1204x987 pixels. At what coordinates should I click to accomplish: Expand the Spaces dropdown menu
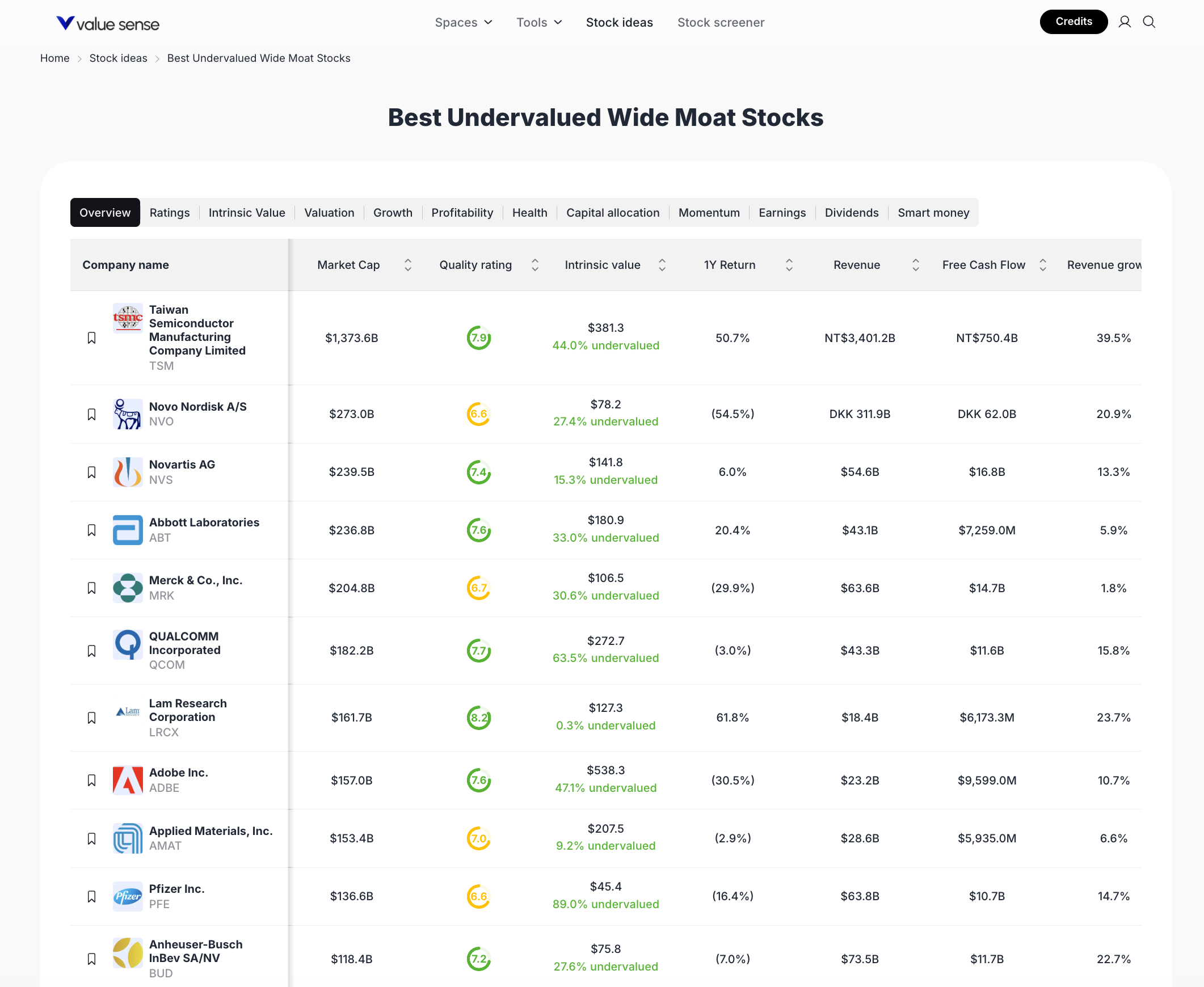463,23
